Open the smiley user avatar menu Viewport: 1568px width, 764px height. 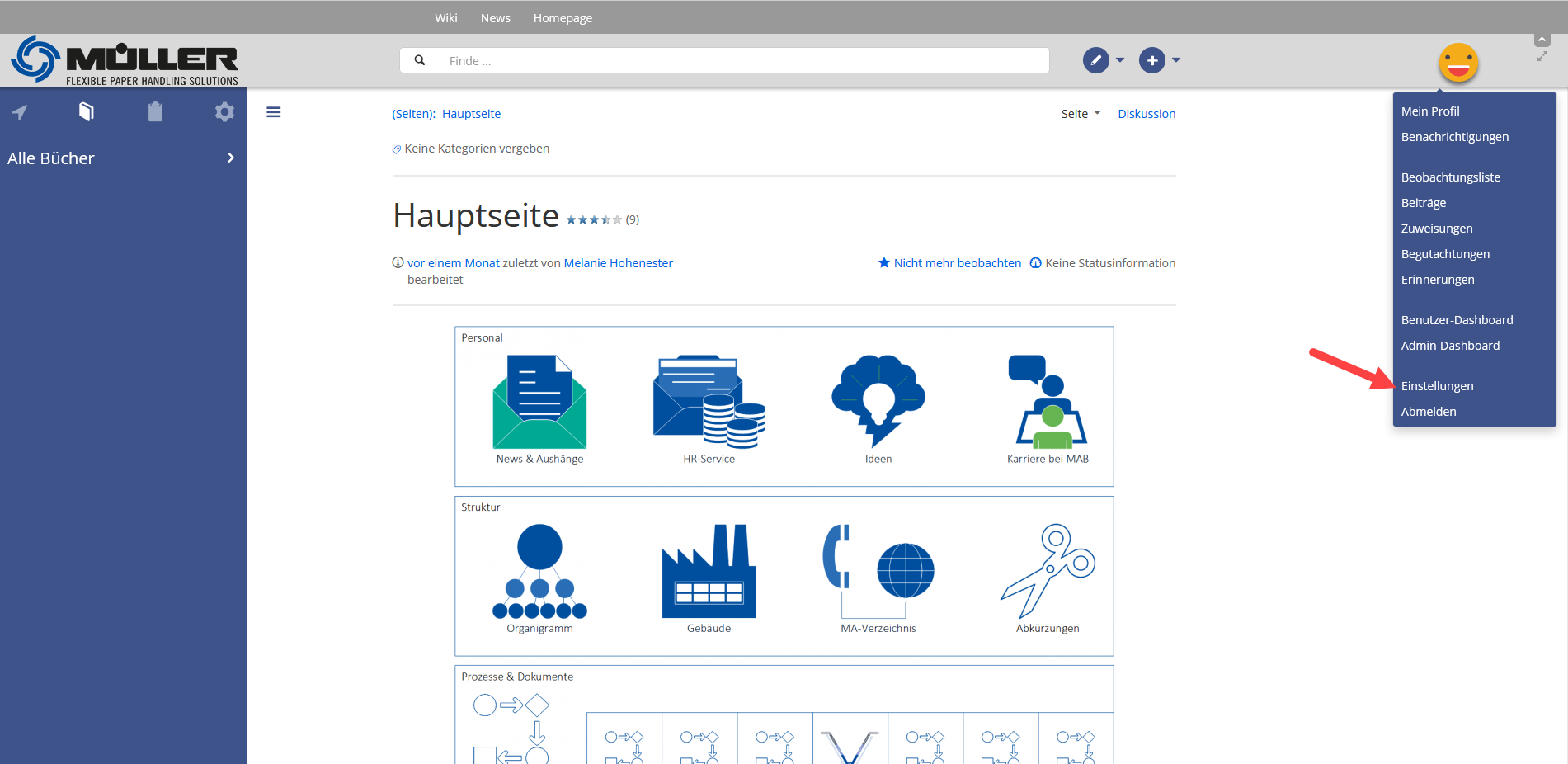[x=1457, y=63]
